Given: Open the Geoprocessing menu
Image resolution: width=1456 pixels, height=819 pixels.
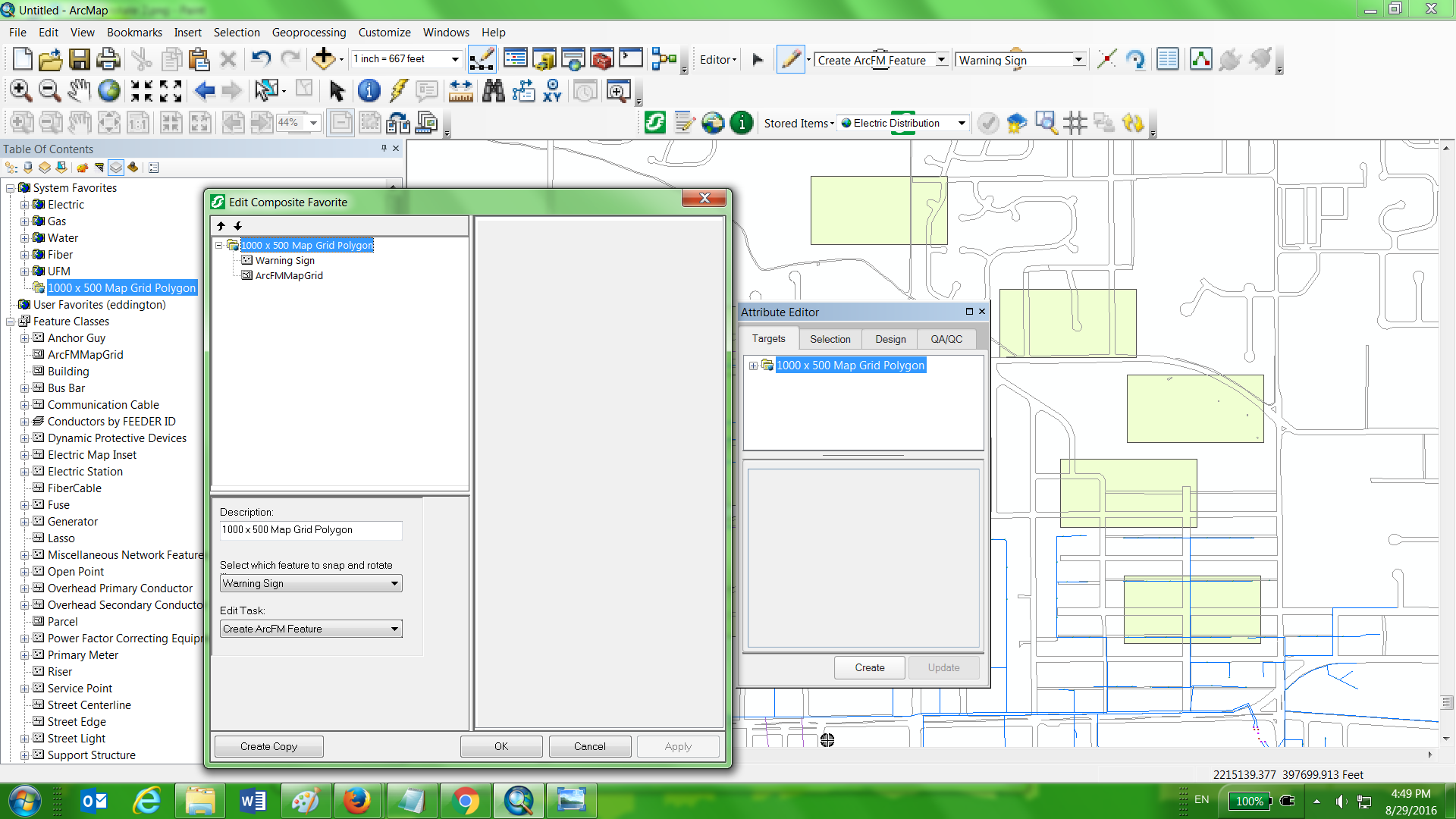Looking at the screenshot, I should (309, 32).
